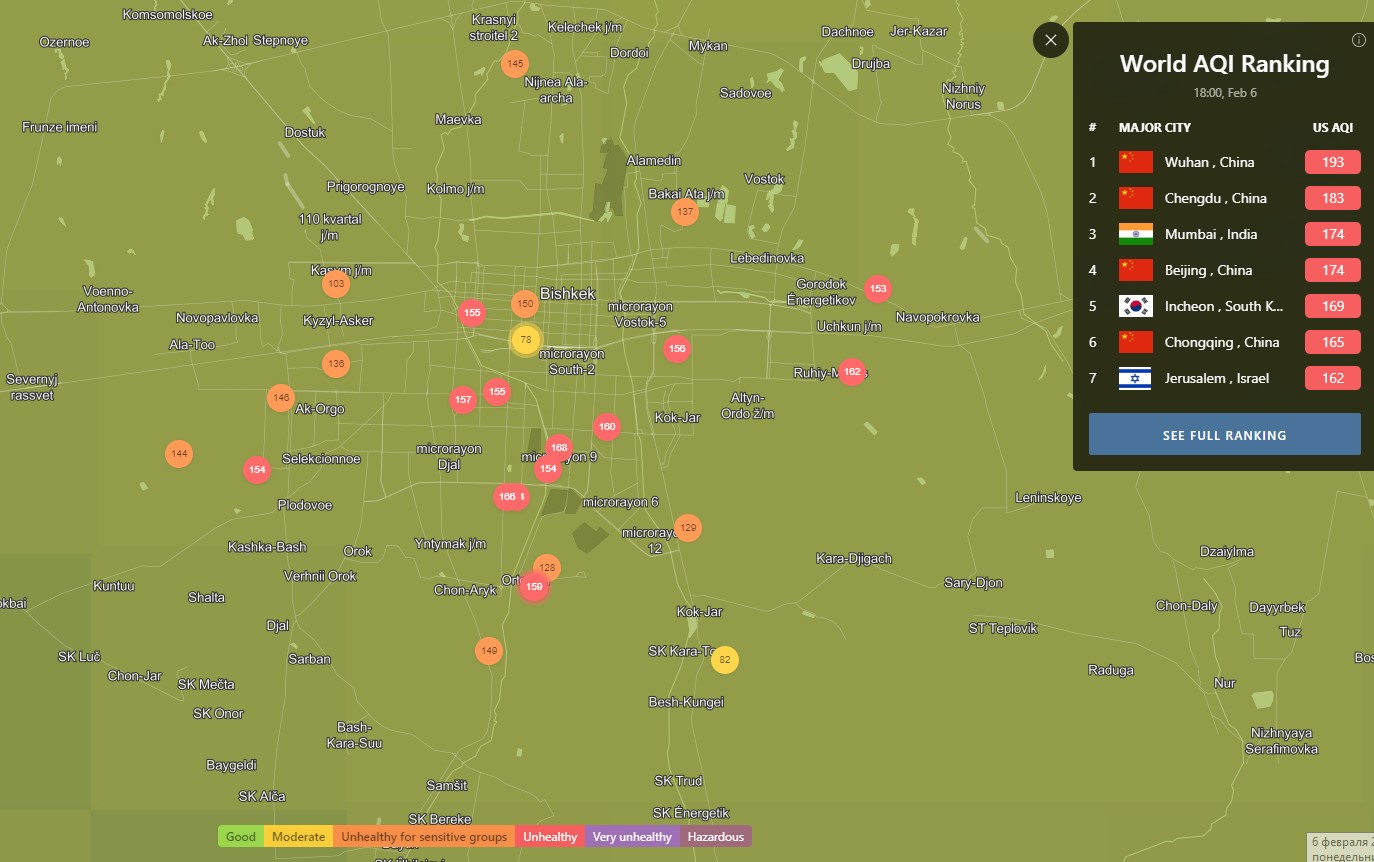Click the 145 AQI marker near Nijnea Ala-archa
1374x862 pixels.
[515, 64]
